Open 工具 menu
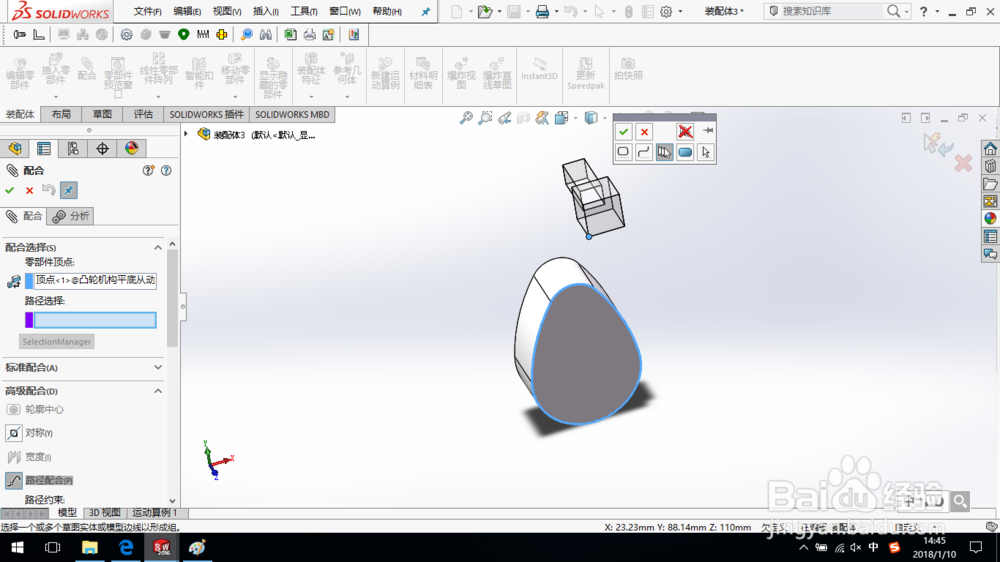Viewport: 1000px width, 562px height. [x=304, y=11]
